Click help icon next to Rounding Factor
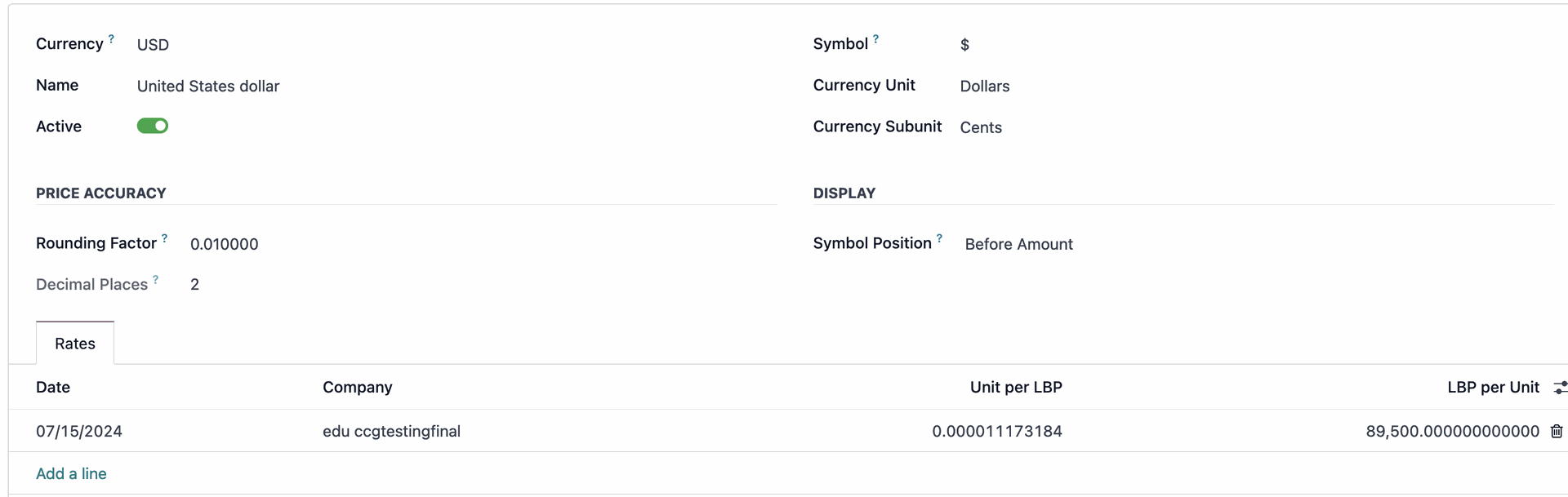Screen dimensions: 1568x497 164,238
